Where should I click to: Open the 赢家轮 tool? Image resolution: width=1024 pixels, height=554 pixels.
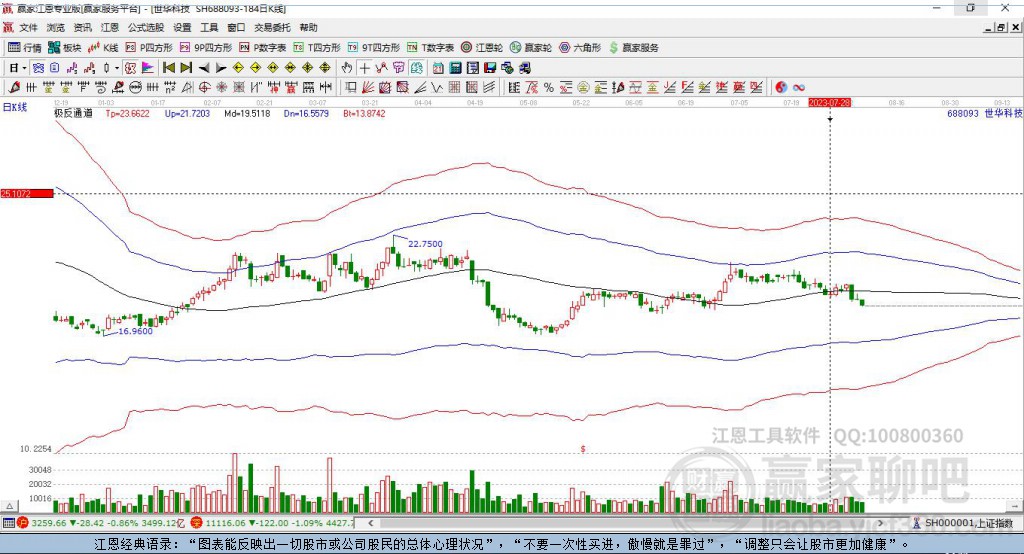[x=531, y=48]
